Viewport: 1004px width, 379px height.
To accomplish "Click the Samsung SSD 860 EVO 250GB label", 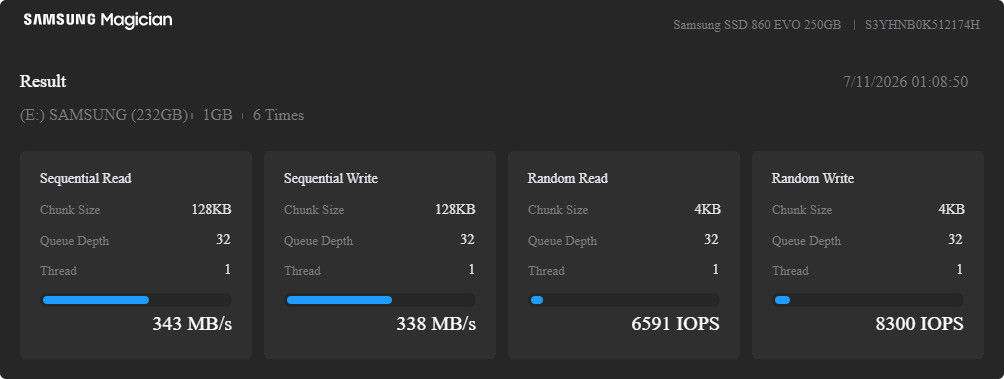I will (x=757, y=25).
